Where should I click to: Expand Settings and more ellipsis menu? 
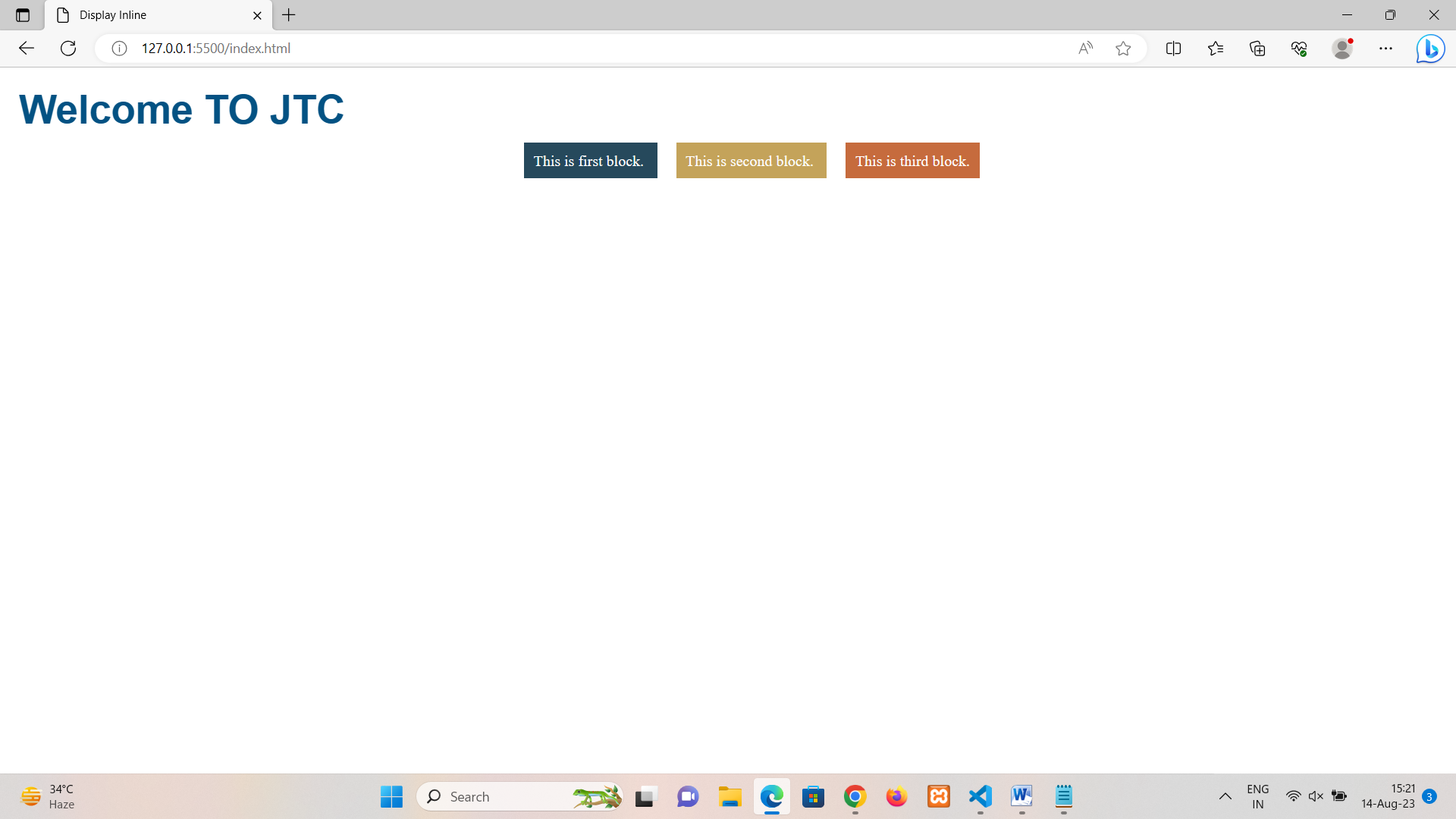point(1385,49)
